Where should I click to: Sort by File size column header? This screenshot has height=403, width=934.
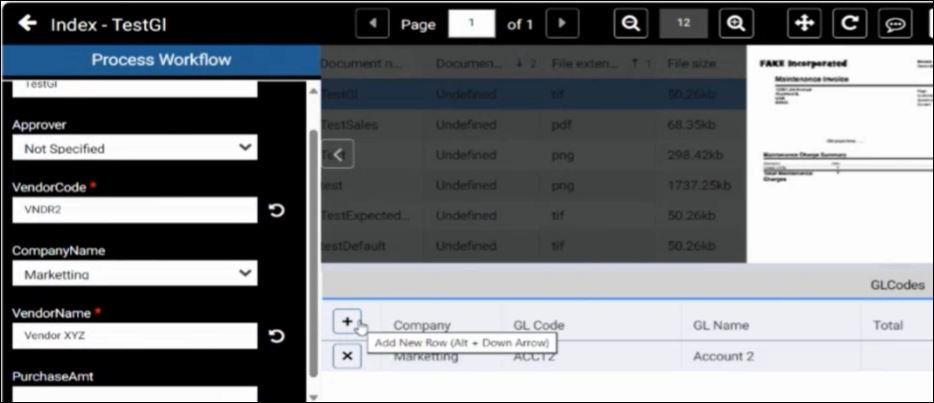(x=691, y=63)
